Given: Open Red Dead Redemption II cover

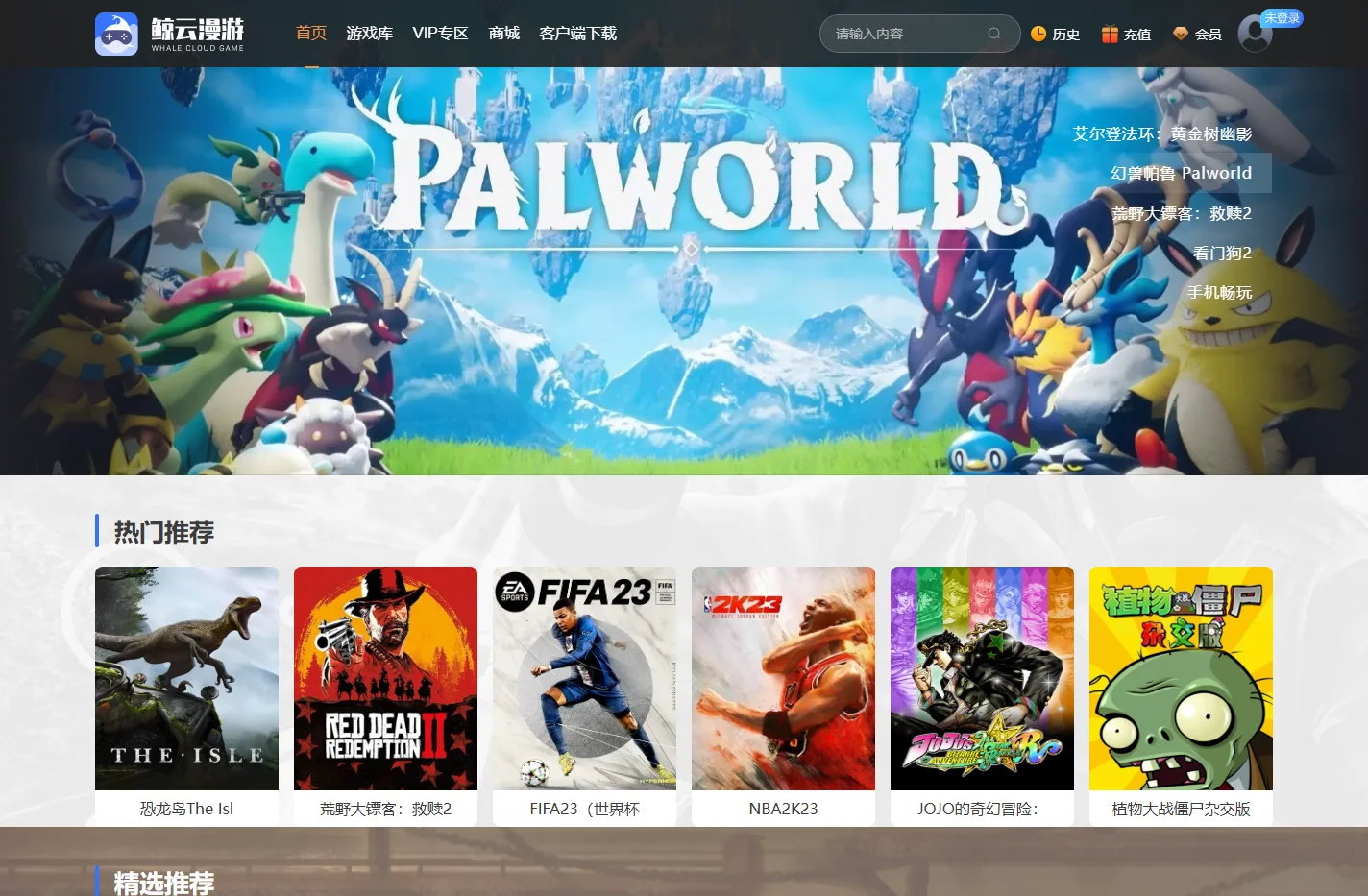Looking at the screenshot, I should coord(385,678).
